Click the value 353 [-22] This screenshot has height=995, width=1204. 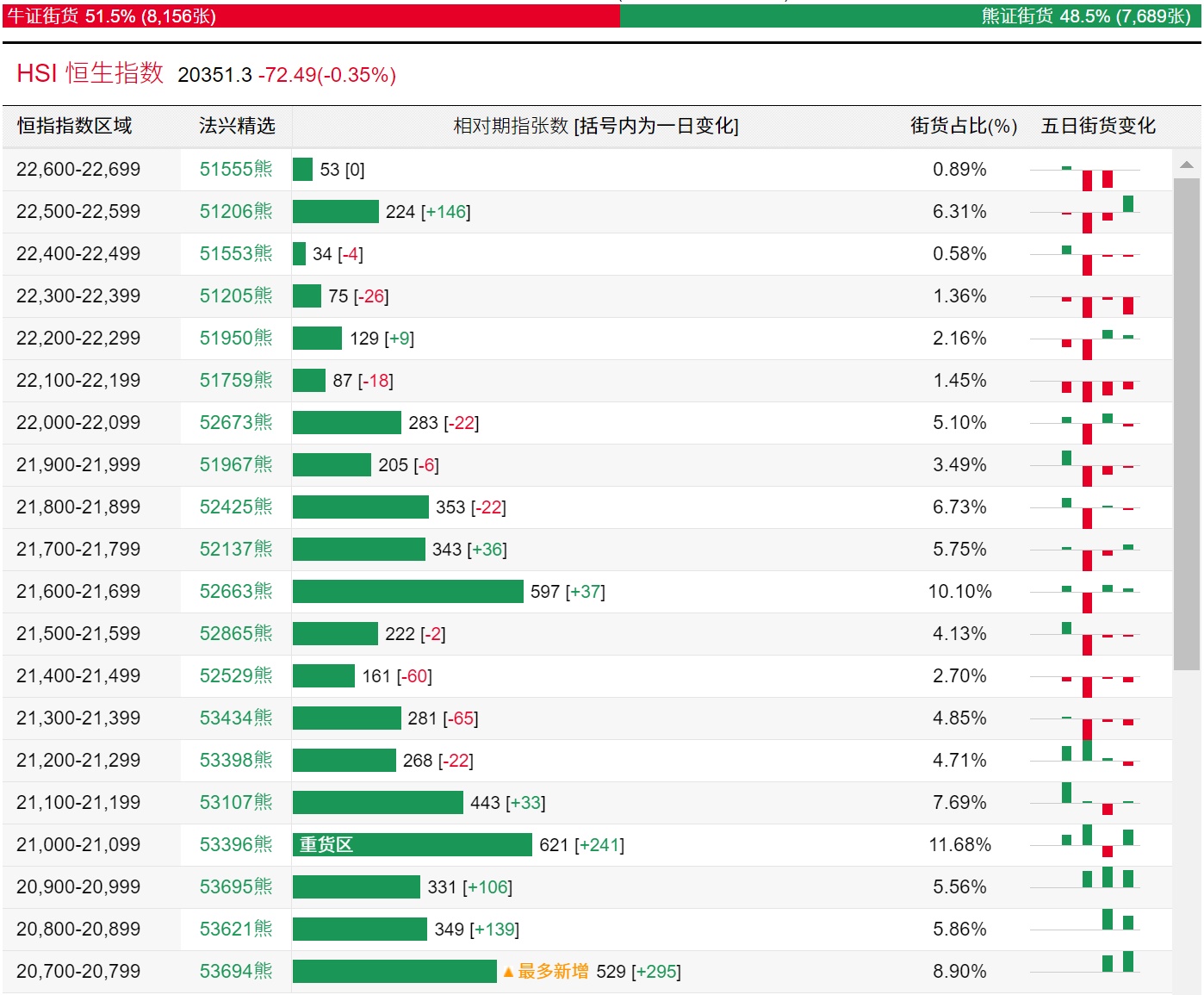(471, 507)
